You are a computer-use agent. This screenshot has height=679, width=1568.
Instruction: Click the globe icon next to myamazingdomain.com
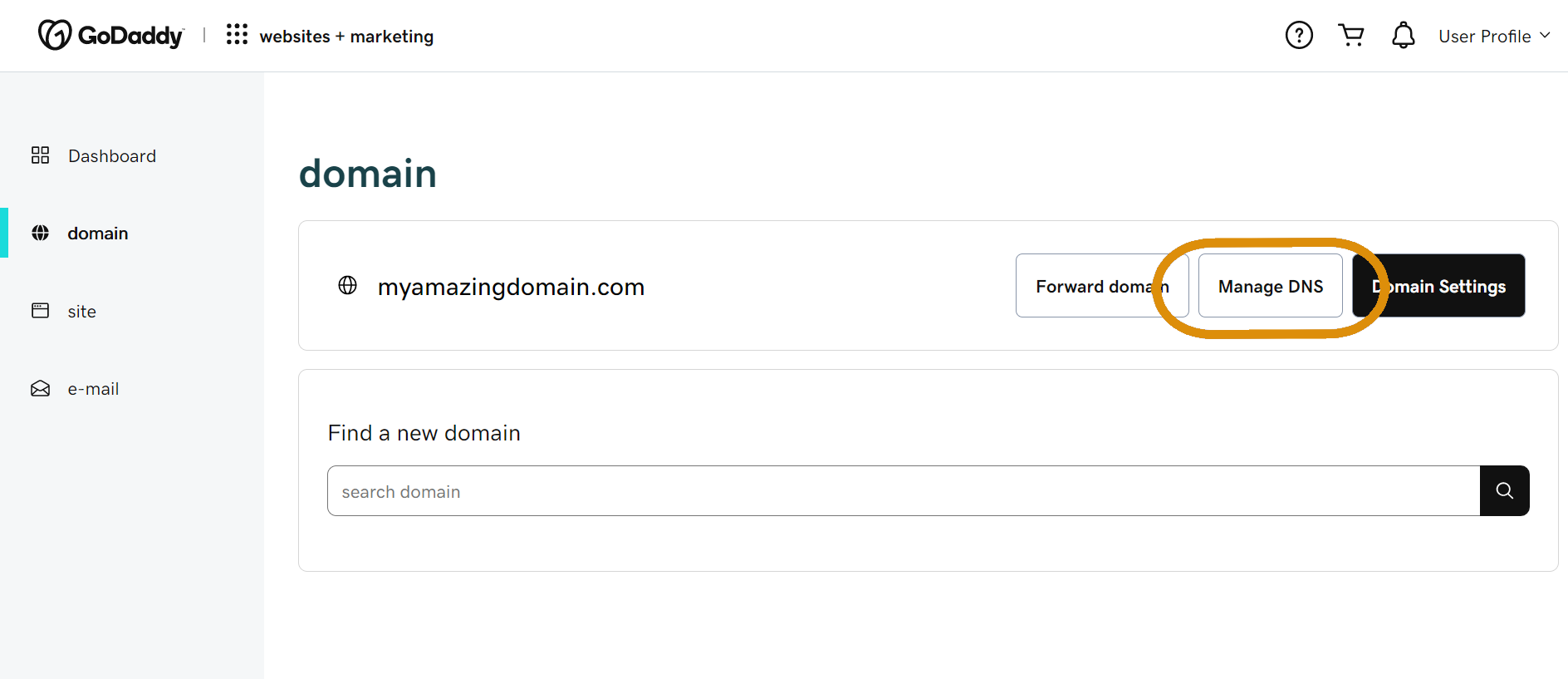[347, 285]
